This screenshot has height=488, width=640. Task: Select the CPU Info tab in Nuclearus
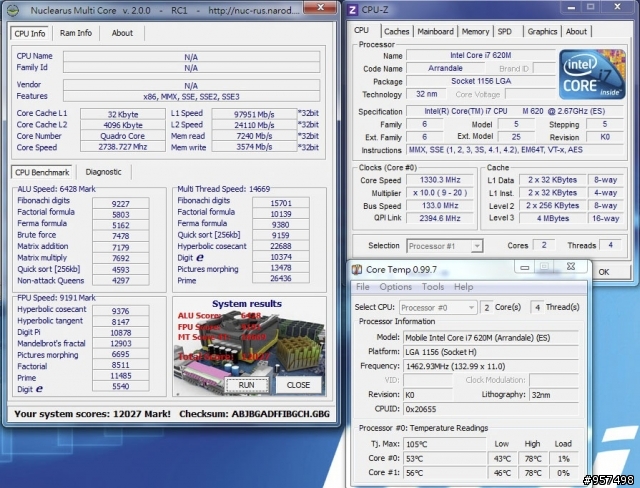[30, 33]
